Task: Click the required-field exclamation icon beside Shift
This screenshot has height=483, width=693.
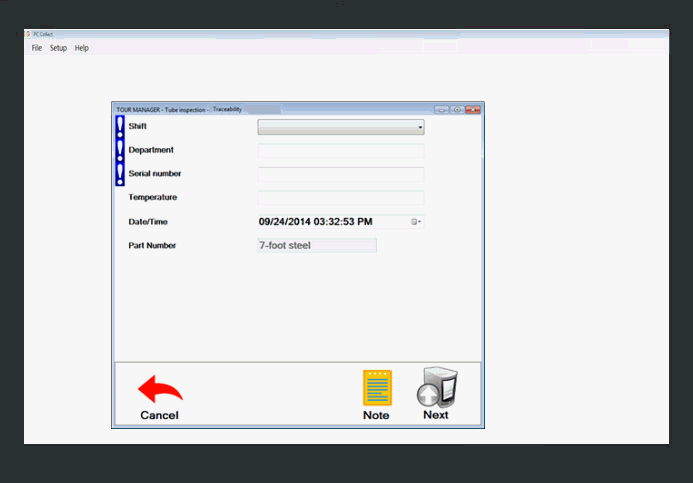Action: click(x=120, y=127)
